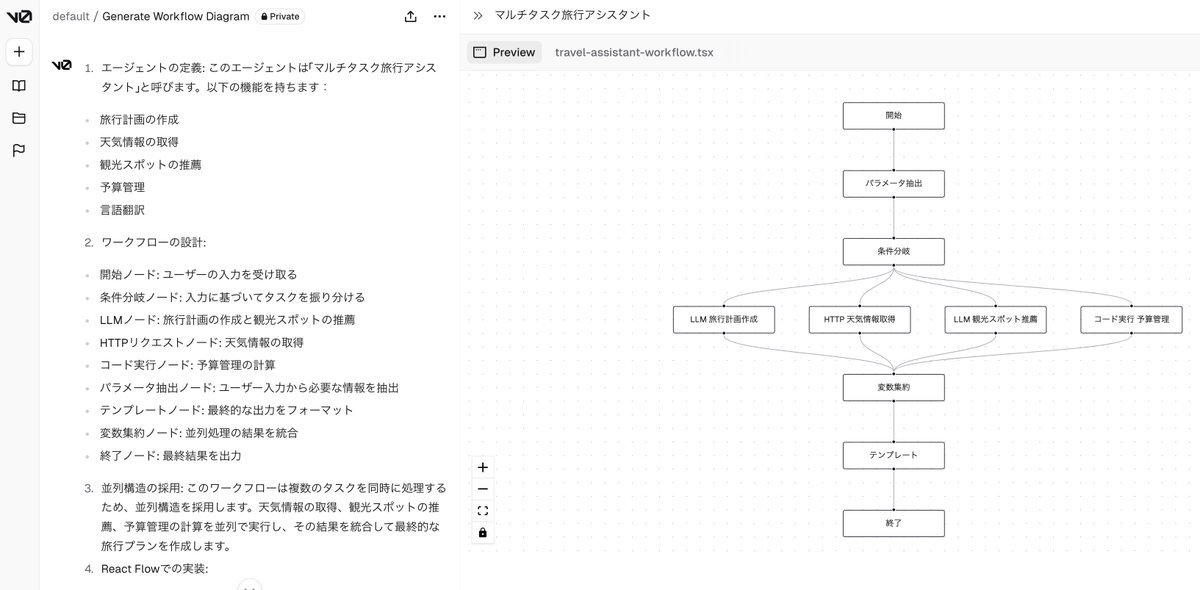Open the travel-assistant-workflow.tsx tab

pyautogui.click(x=634, y=52)
